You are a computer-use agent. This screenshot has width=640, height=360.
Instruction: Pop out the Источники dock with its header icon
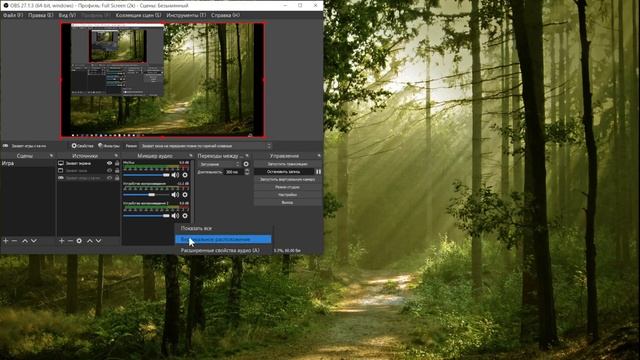tap(116, 156)
